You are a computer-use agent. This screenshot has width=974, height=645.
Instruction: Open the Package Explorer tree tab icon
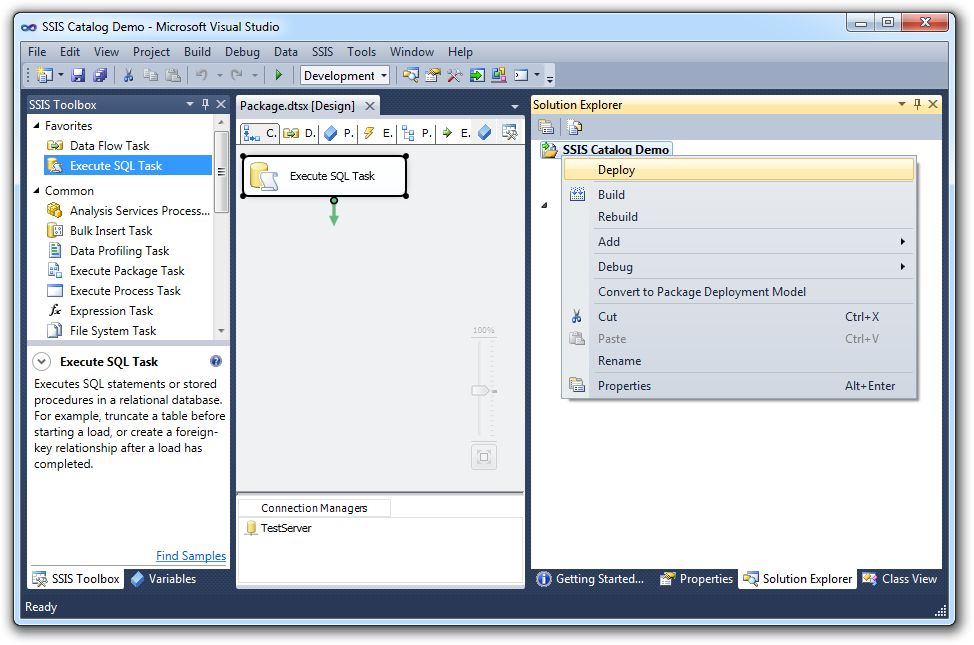tap(408, 132)
